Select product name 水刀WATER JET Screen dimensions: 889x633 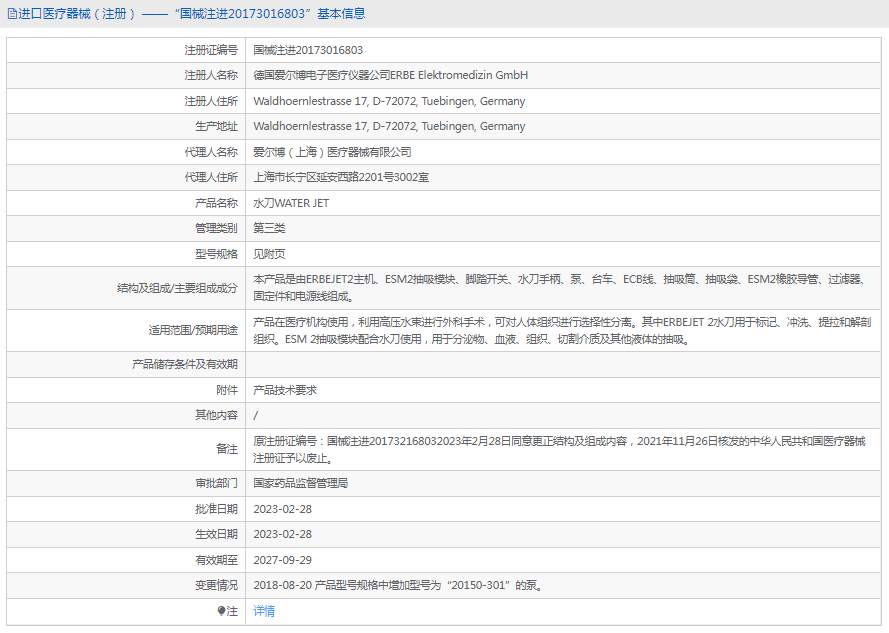click(x=291, y=203)
